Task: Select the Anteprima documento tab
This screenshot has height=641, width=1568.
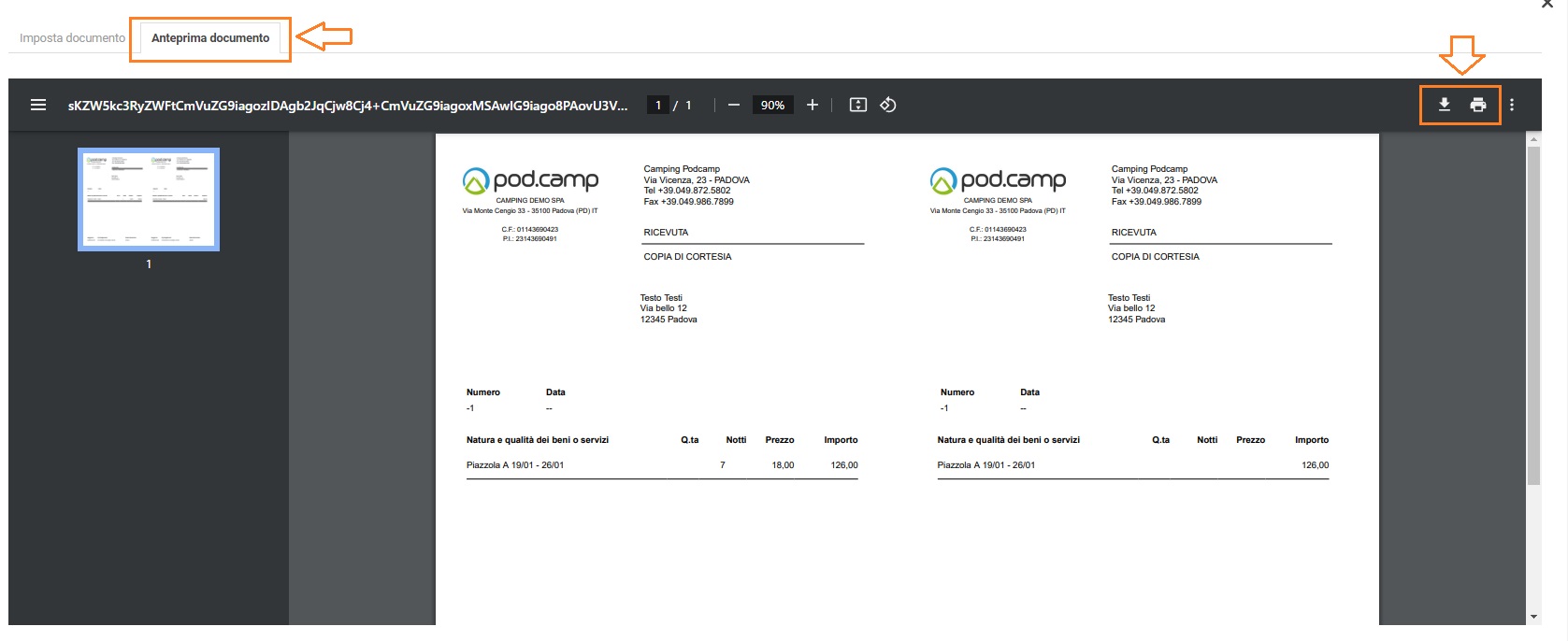Action: pos(210,38)
